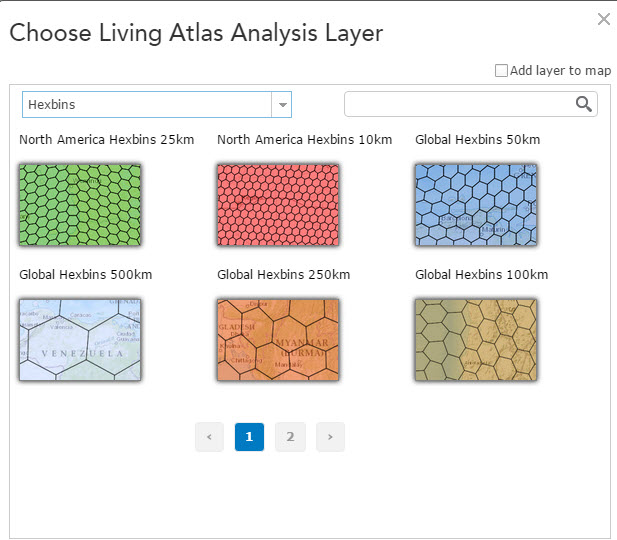Close the Living Atlas dialog
Screen dimensions: 617x540
pyautogui.click(x=603, y=19)
